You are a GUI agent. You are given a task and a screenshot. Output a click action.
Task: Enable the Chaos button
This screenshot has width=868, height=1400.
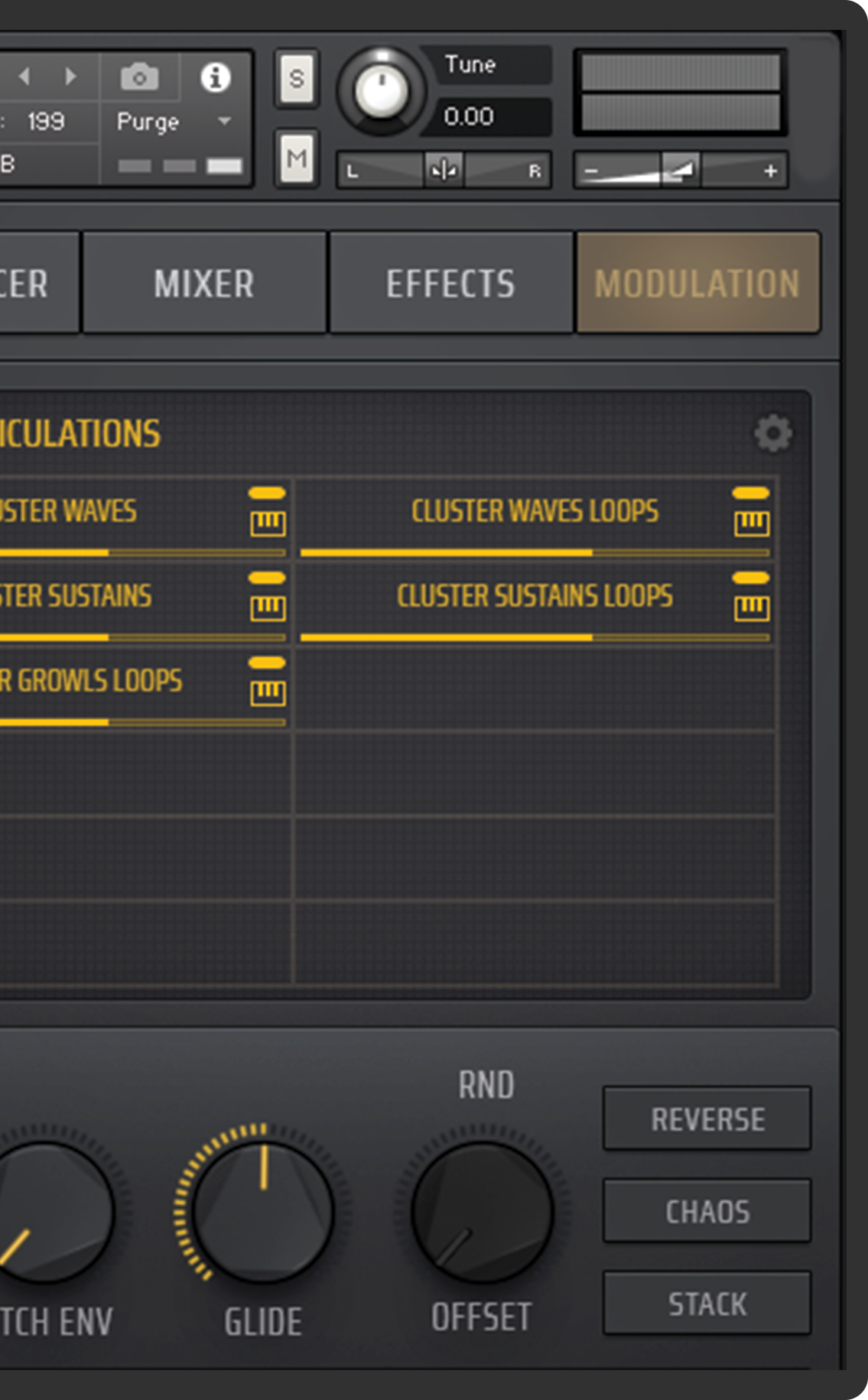coord(707,1212)
